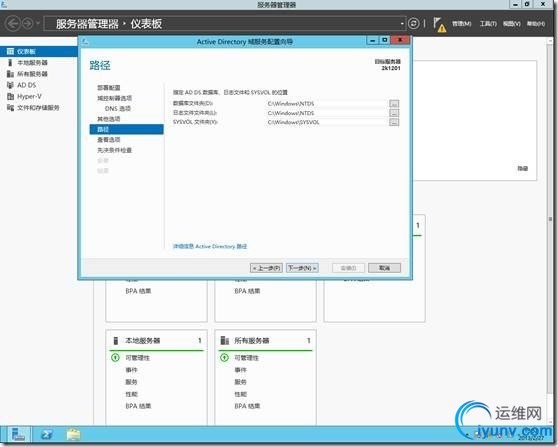
Task: Go to the 先决条件检查 wizard step
Action: [115, 150]
